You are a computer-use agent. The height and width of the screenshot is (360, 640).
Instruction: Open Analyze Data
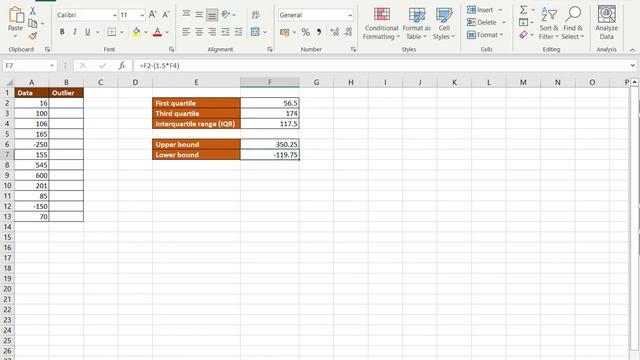[x=607, y=23]
